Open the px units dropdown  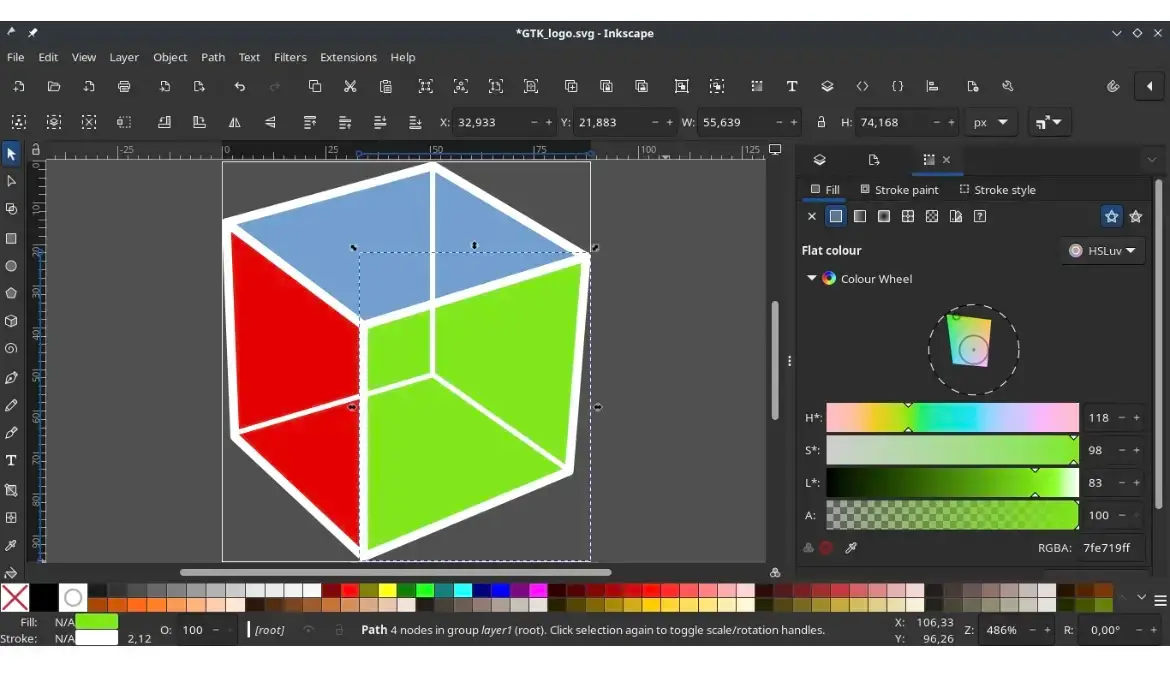pyautogui.click(x=989, y=123)
